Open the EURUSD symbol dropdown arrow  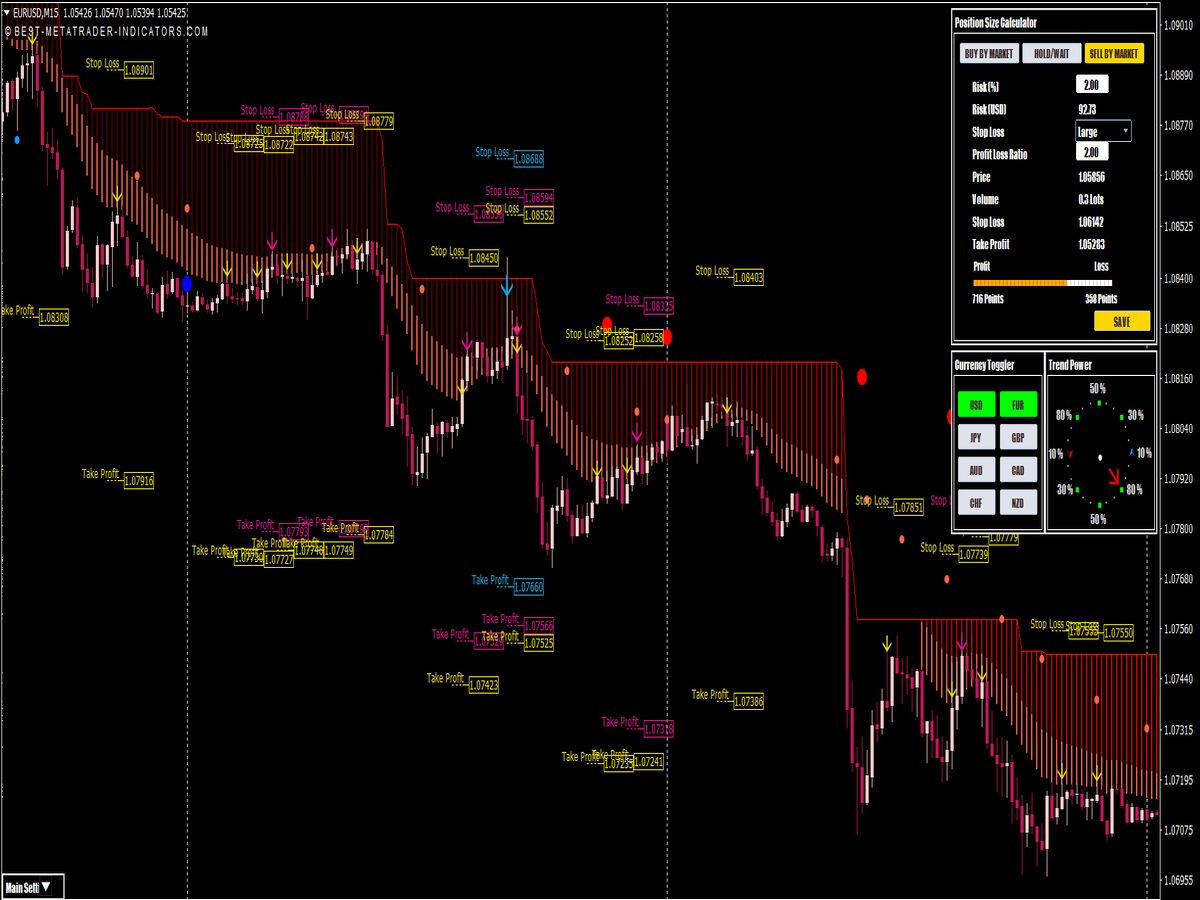coord(8,15)
